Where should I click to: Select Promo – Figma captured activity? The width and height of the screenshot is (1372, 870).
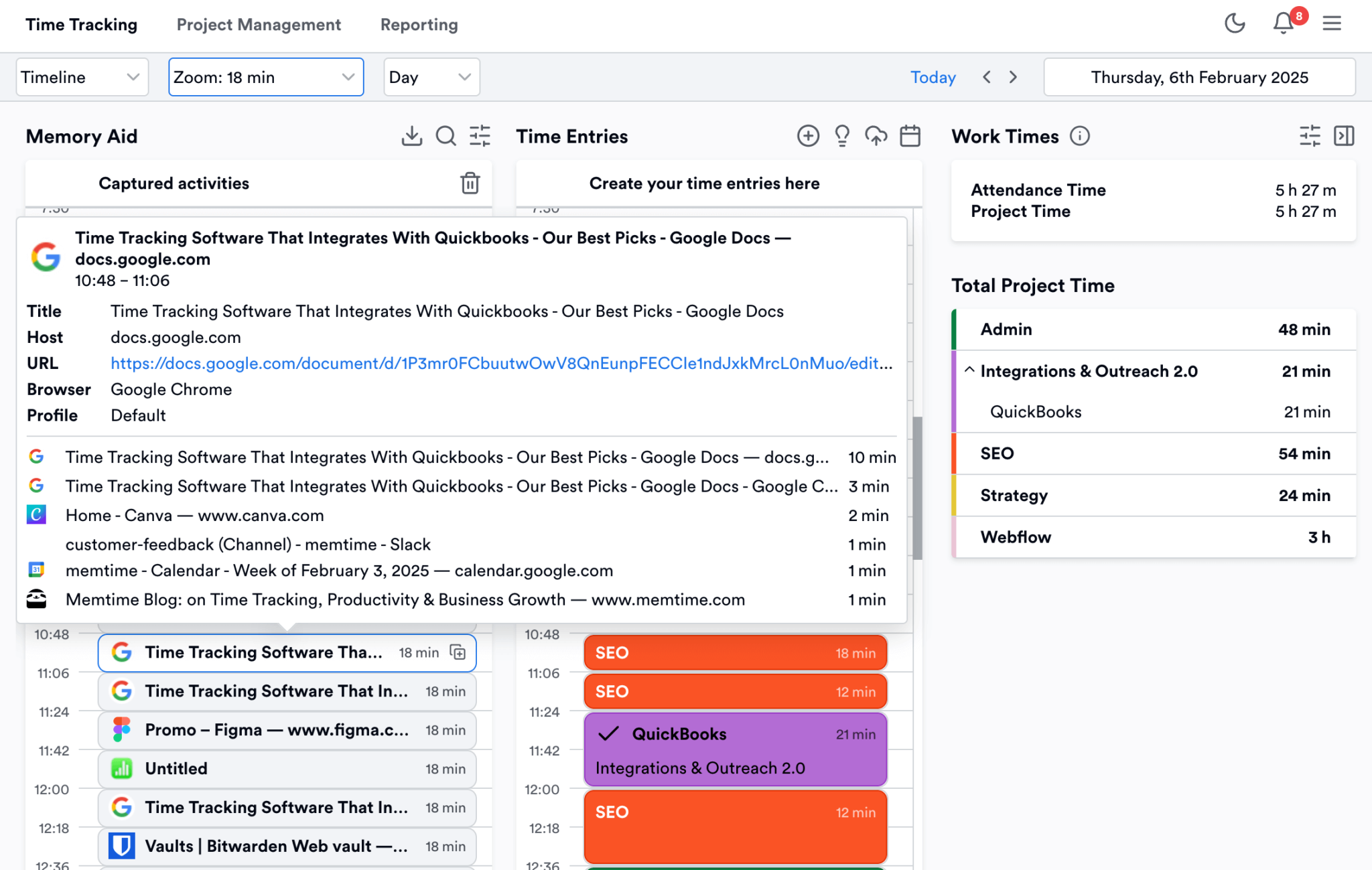[x=287, y=730]
